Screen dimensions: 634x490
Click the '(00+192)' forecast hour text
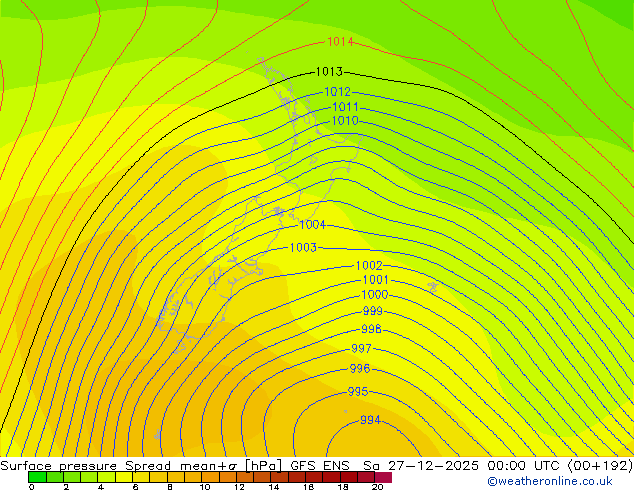point(600,466)
